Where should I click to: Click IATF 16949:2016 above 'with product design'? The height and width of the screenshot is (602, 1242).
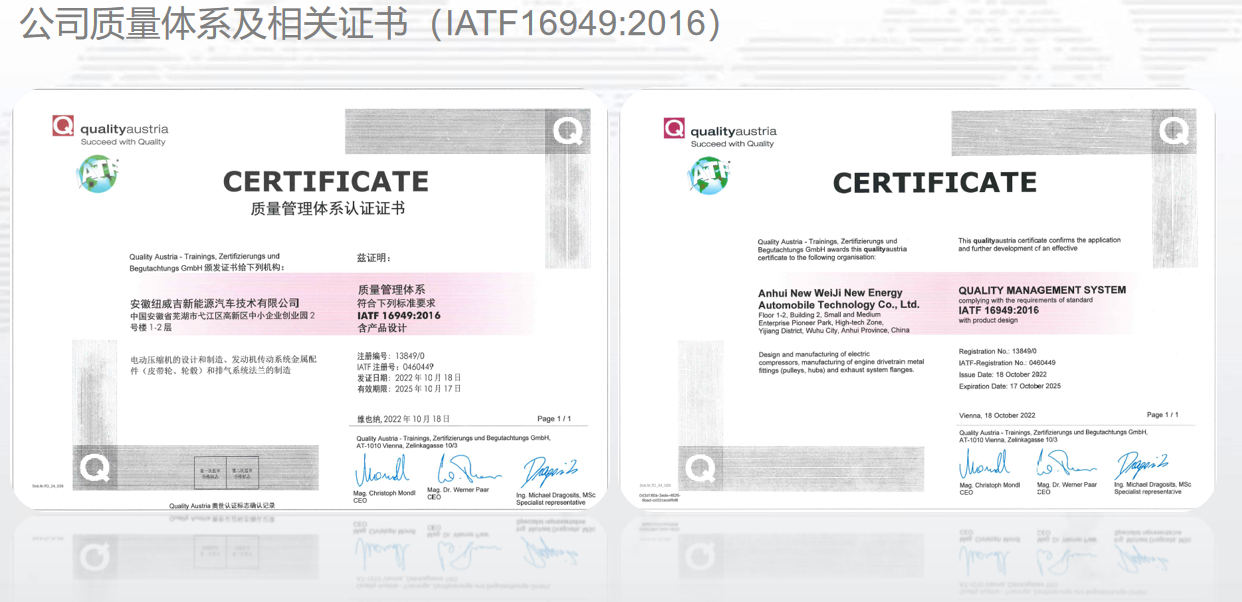999,310
